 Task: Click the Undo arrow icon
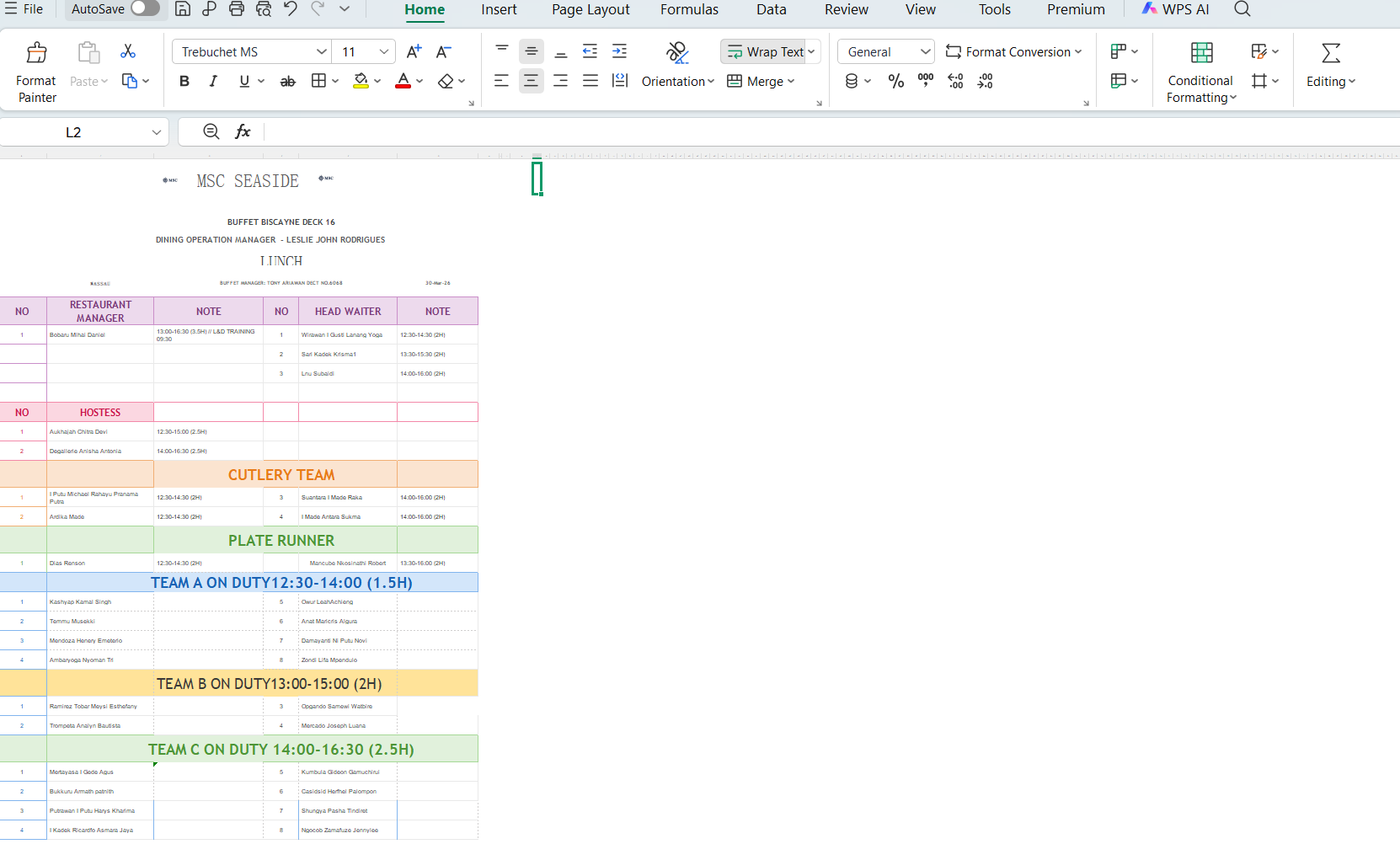tap(291, 9)
